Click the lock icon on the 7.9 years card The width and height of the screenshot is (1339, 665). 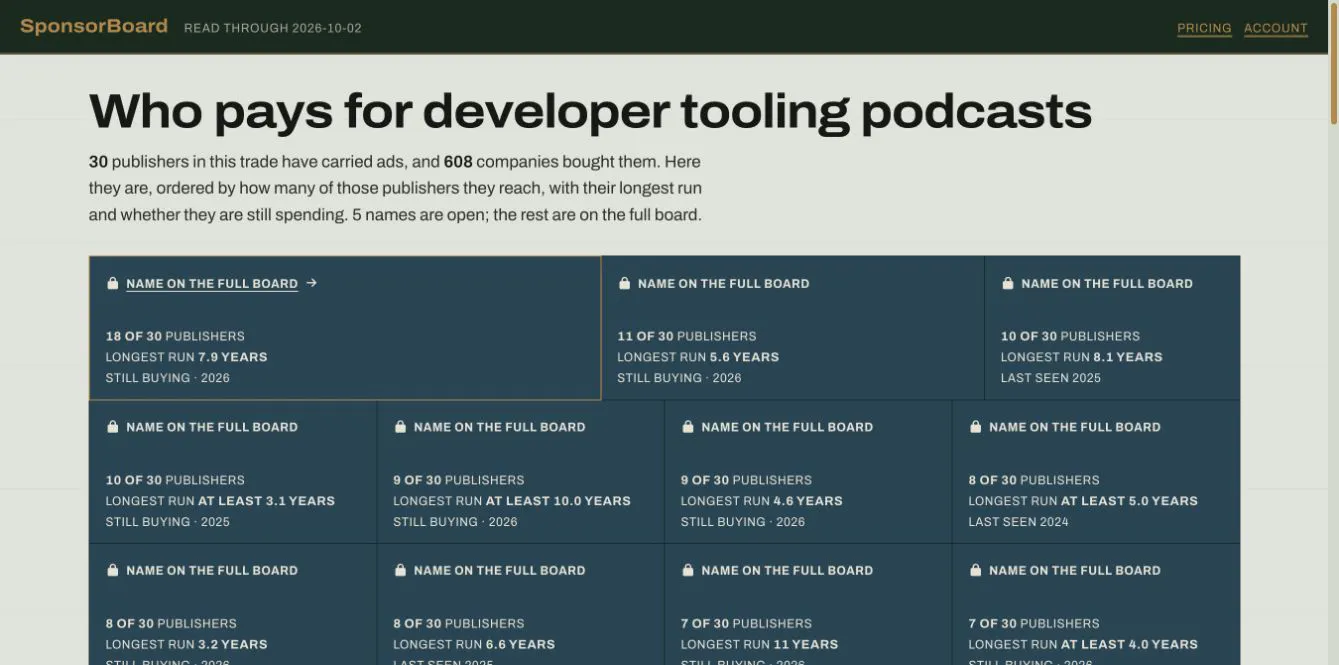(113, 283)
